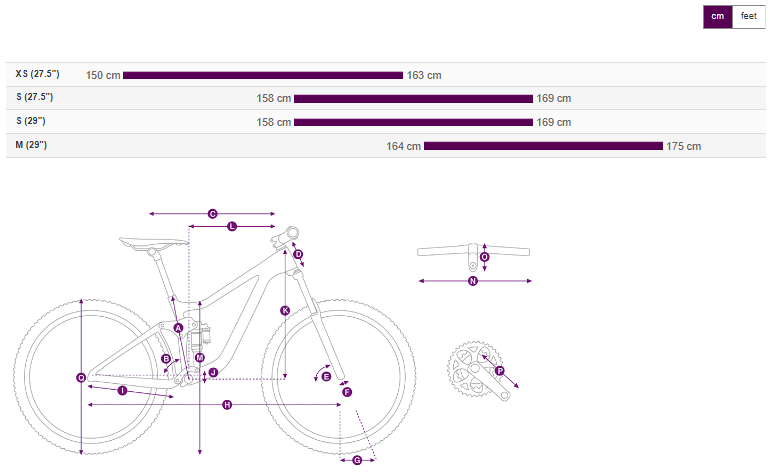Select the D marker near the stem
Viewport: 770px width, 472px height.
298,254
